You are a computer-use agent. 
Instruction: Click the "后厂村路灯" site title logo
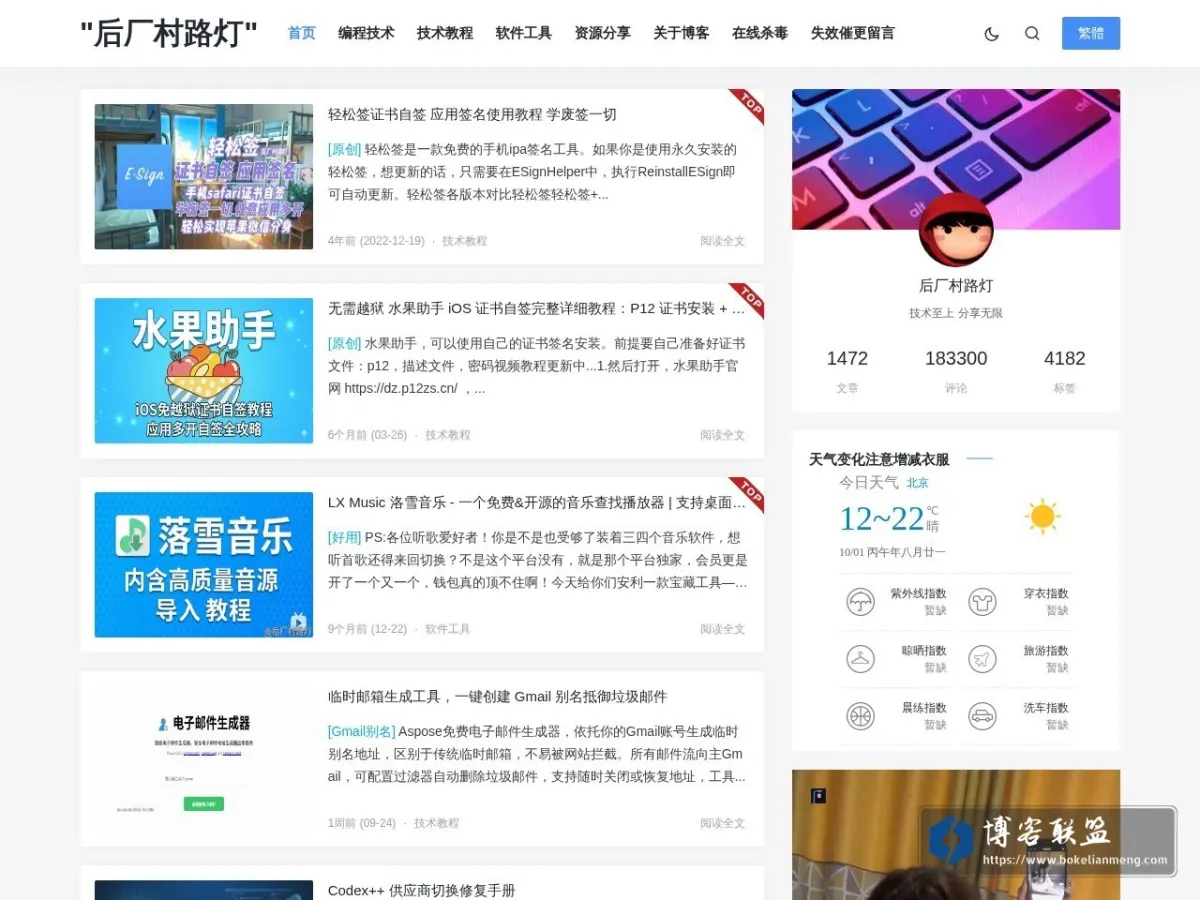[169, 33]
